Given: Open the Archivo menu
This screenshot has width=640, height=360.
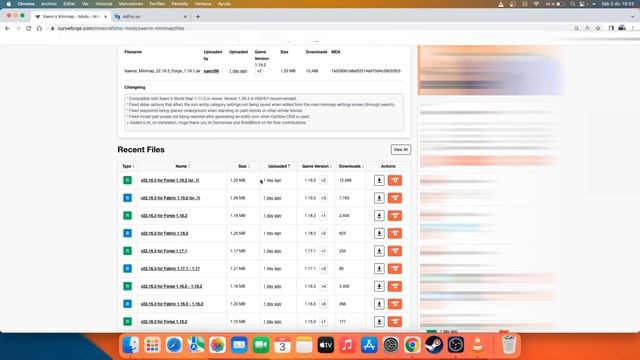Looking at the screenshot, I should click(49, 4).
